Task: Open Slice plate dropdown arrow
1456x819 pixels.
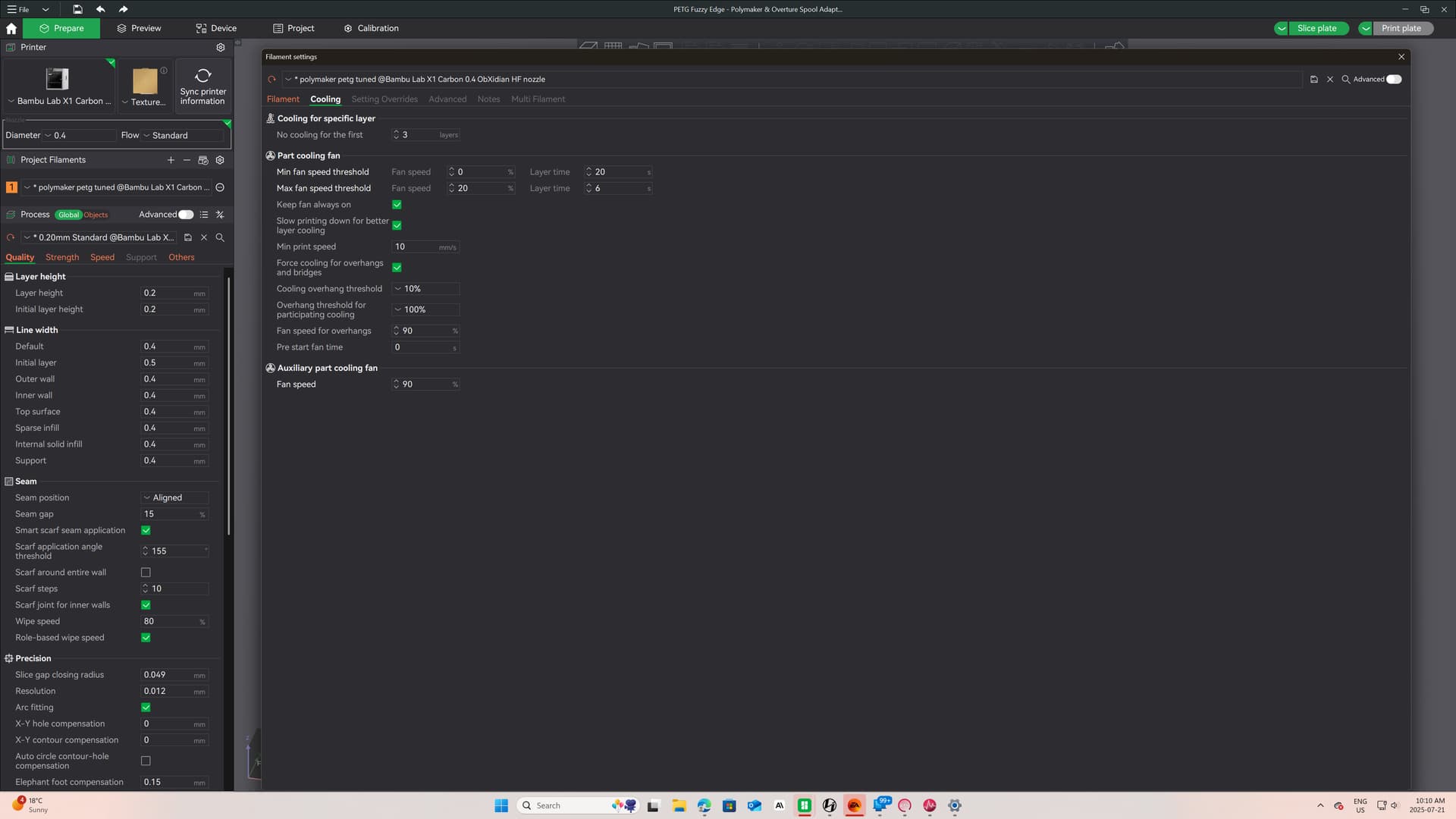Action: [x=1282, y=28]
